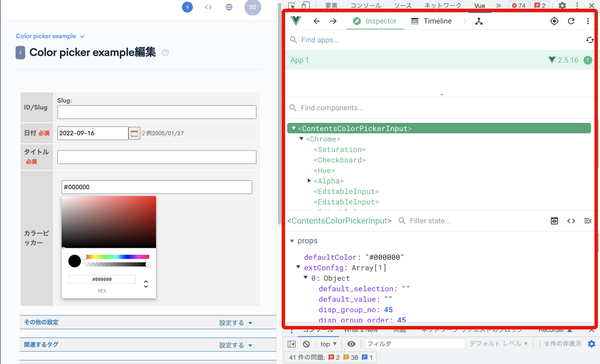Expand 関連するタグ with the 設定する dropdown
The width and height of the screenshot is (600, 364).
click(235, 345)
